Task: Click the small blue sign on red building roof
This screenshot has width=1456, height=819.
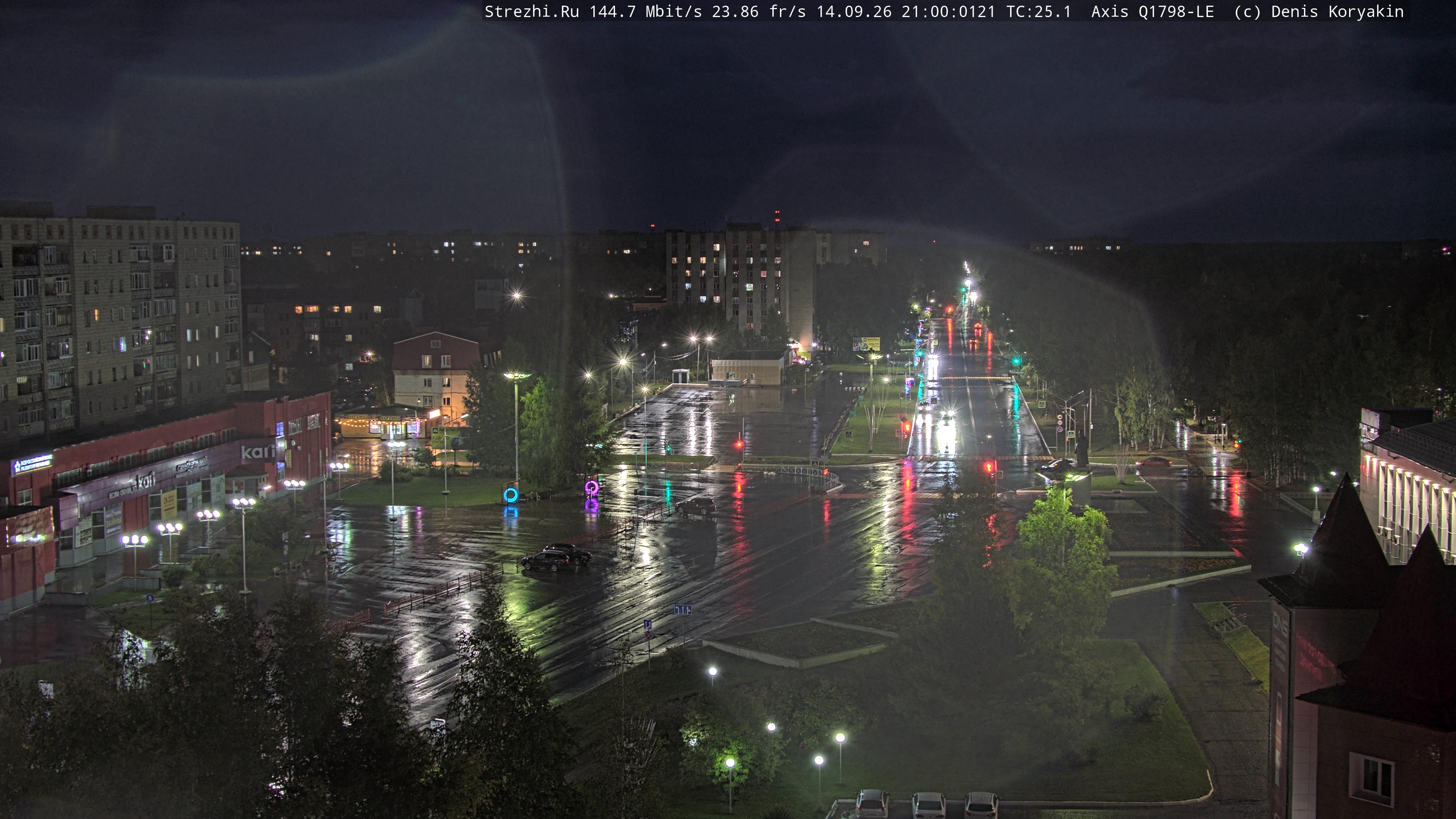Action: 32,464
